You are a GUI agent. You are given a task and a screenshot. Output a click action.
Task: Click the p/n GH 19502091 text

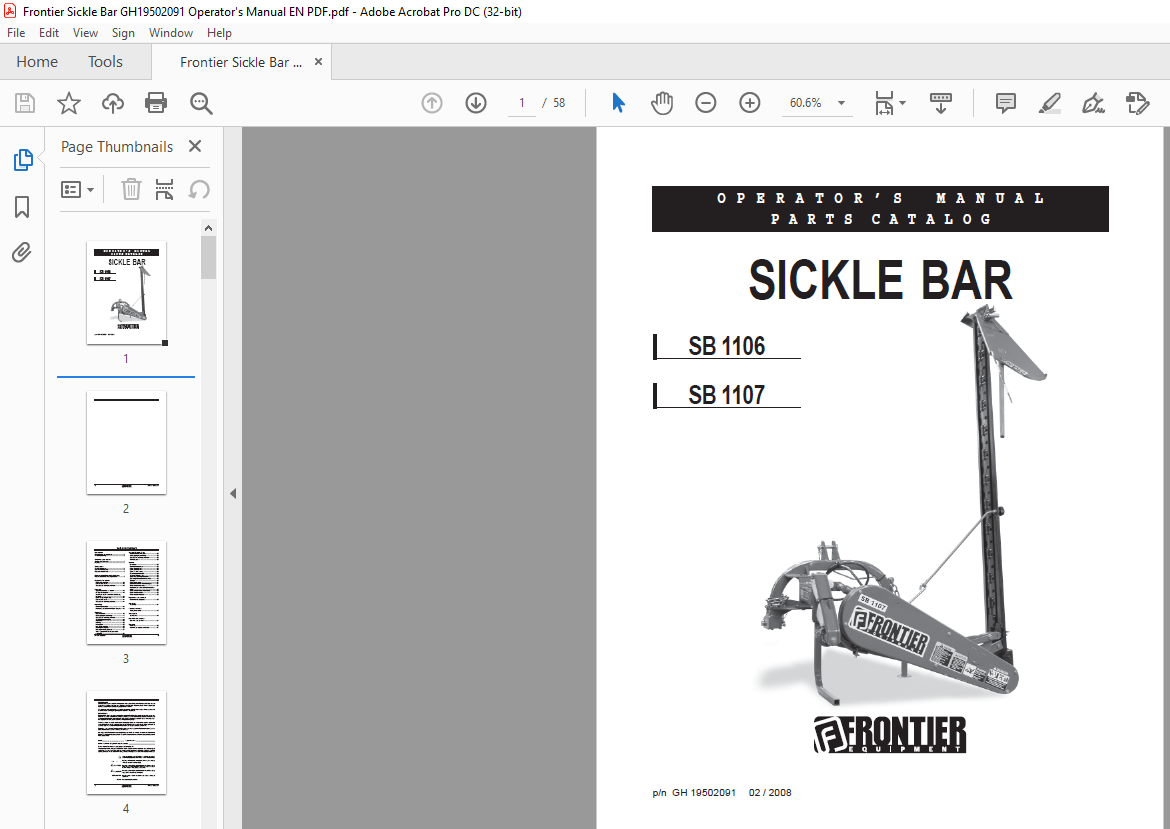[x=694, y=792]
